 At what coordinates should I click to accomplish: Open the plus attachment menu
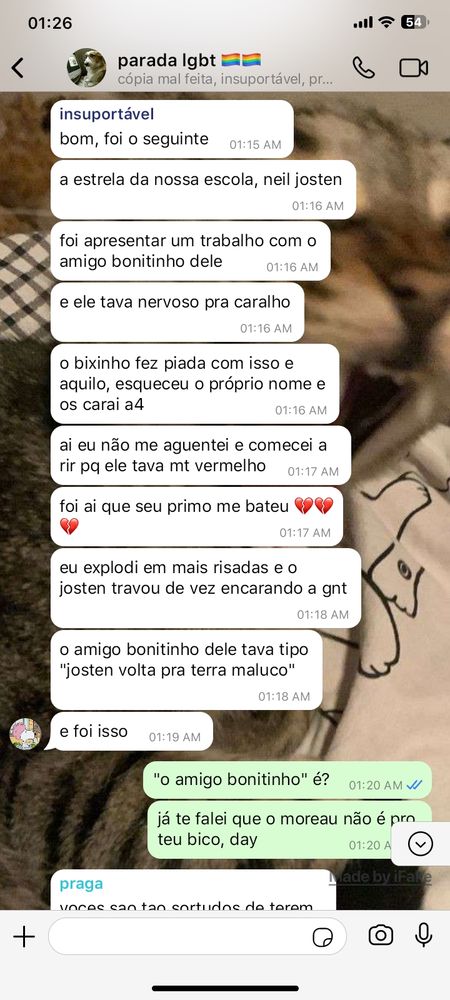tap(24, 936)
